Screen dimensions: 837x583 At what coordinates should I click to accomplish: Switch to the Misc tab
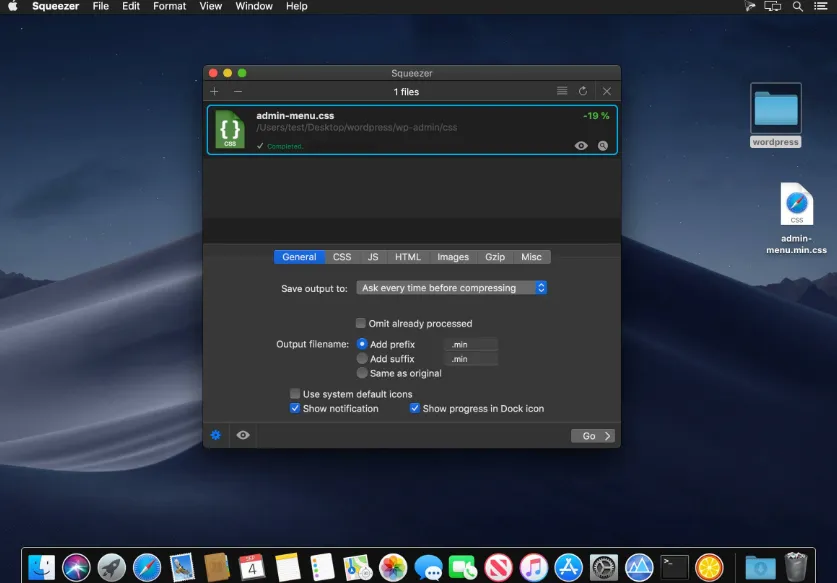tap(531, 257)
